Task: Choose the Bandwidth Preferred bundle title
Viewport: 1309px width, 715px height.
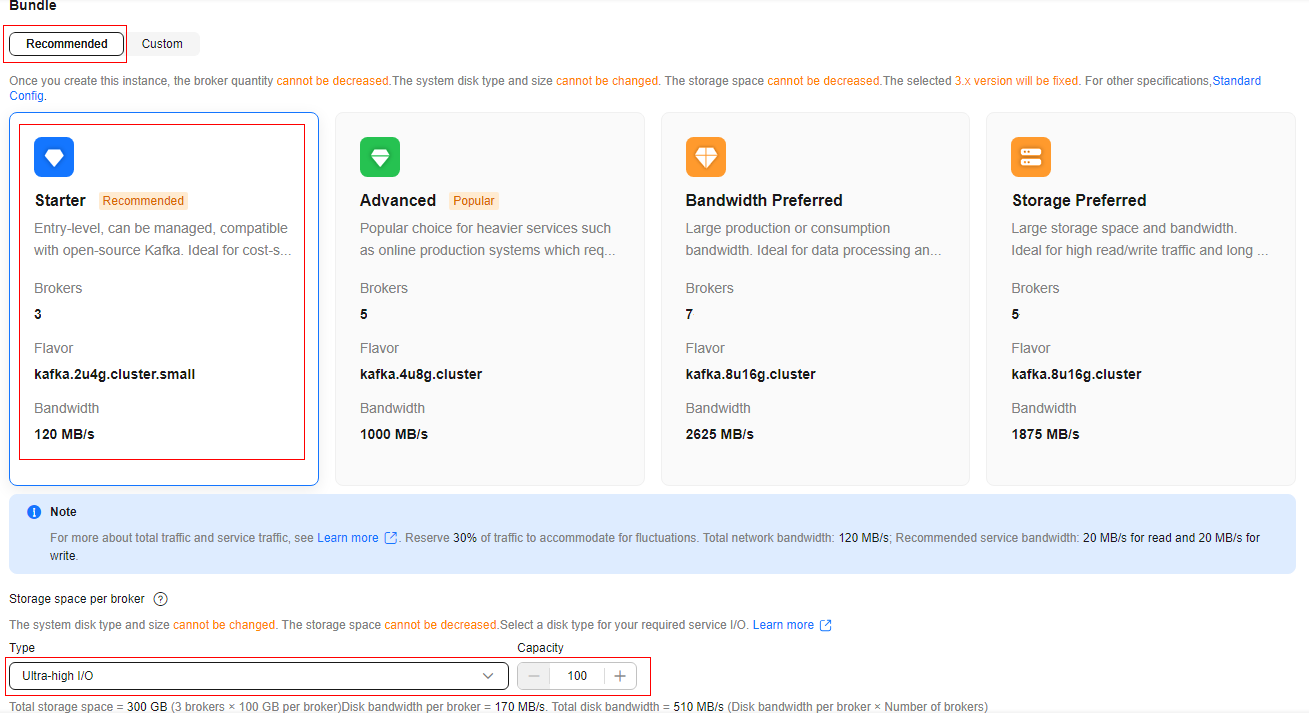Action: 764,200
